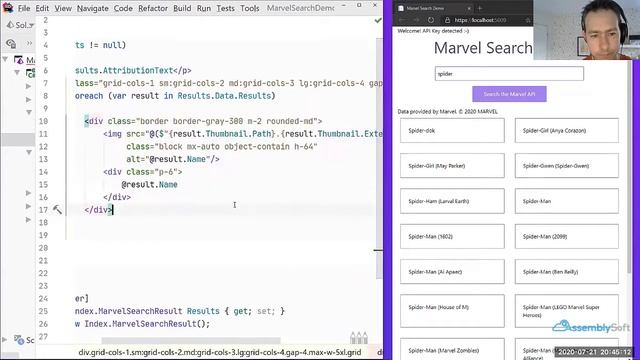Open the Code menu
Viewport: 640px width, 360px height.
pos(123,8)
